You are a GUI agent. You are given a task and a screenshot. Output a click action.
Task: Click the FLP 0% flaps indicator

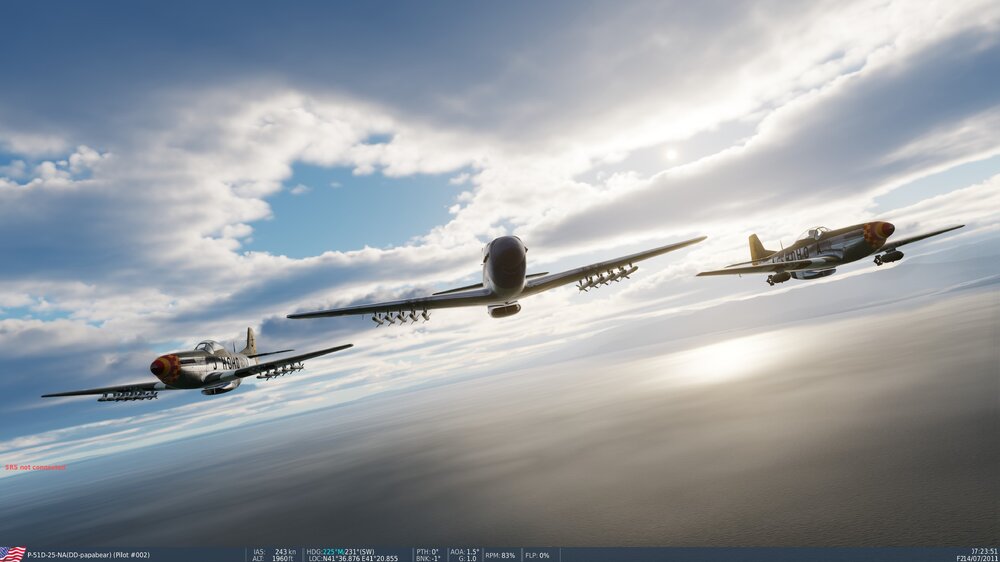538,554
